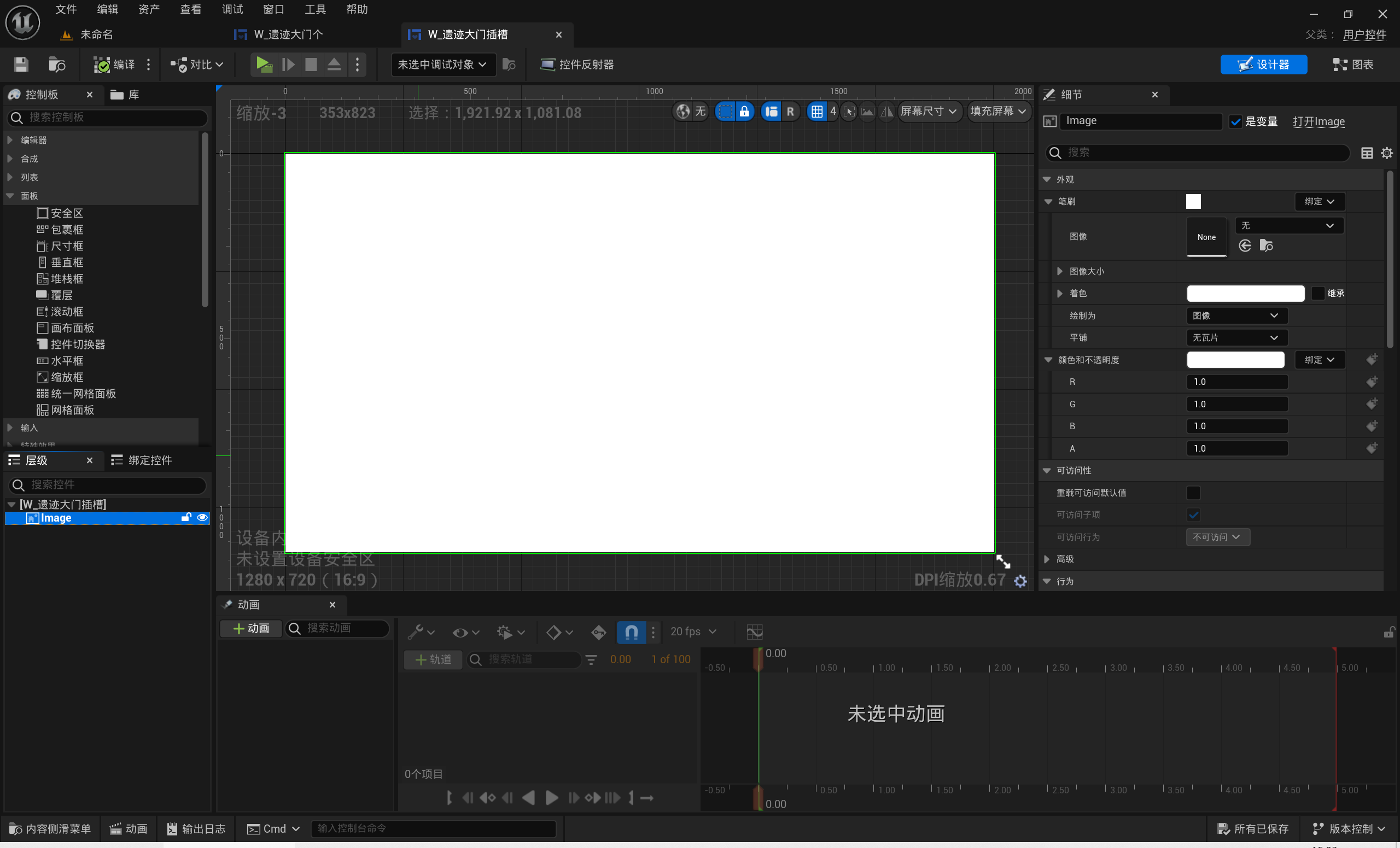Toggle grid snapping in the viewport toolbar
This screenshot has width=1400, height=848.
(x=816, y=112)
